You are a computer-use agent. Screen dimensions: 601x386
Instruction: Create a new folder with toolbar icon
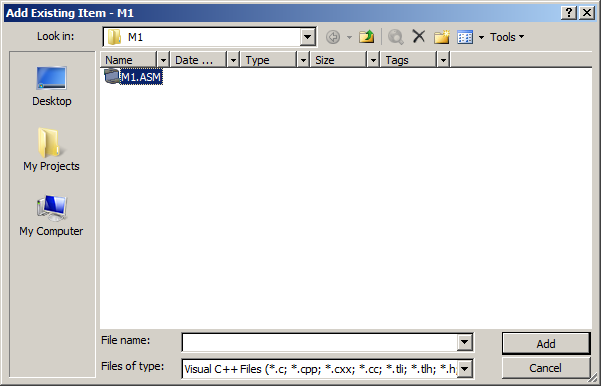point(442,37)
